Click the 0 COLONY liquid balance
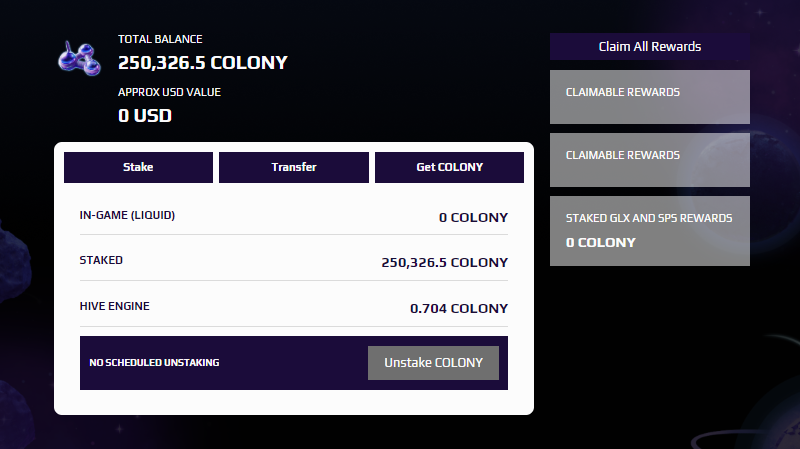Viewport: 800px width, 449px height. point(473,217)
